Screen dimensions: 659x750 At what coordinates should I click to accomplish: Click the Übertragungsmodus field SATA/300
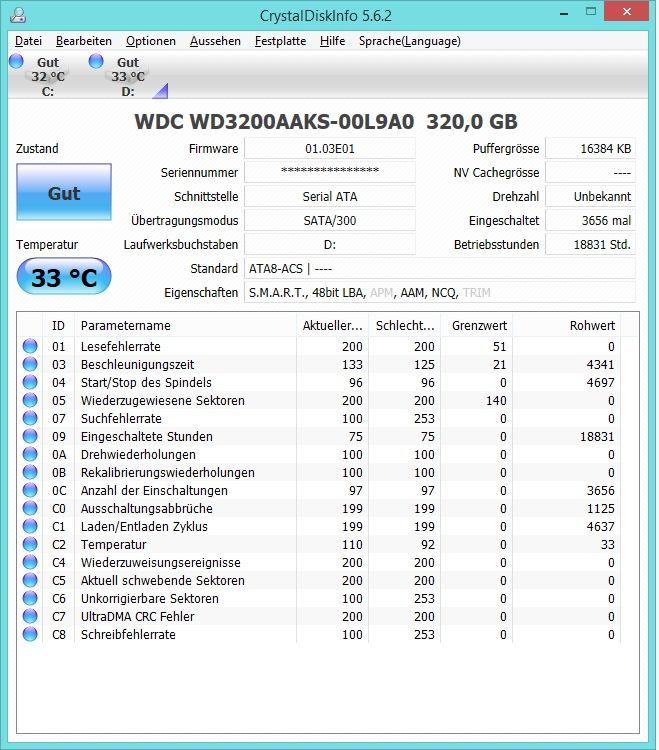point(330,220)
